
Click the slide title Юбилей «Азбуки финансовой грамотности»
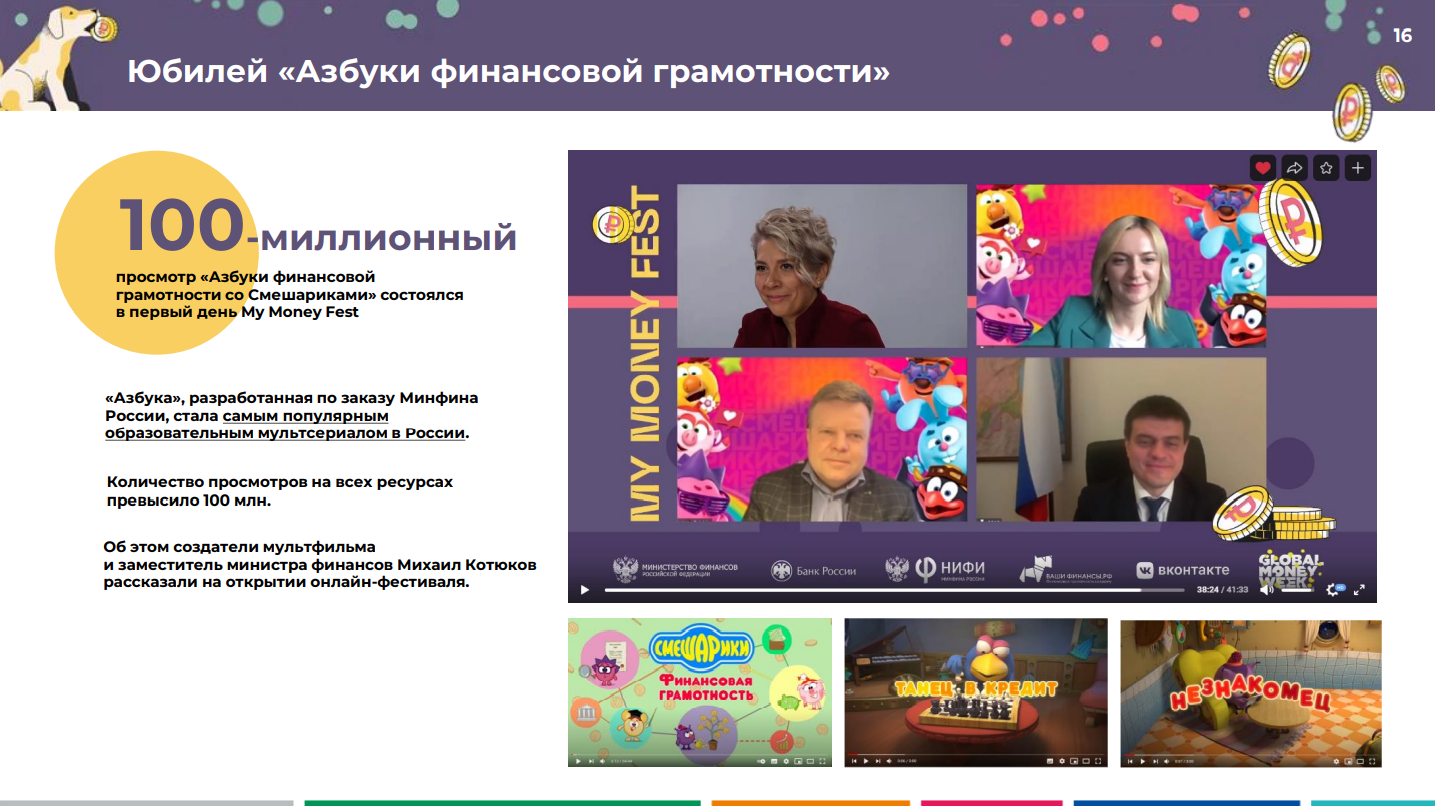coord(508,72)
